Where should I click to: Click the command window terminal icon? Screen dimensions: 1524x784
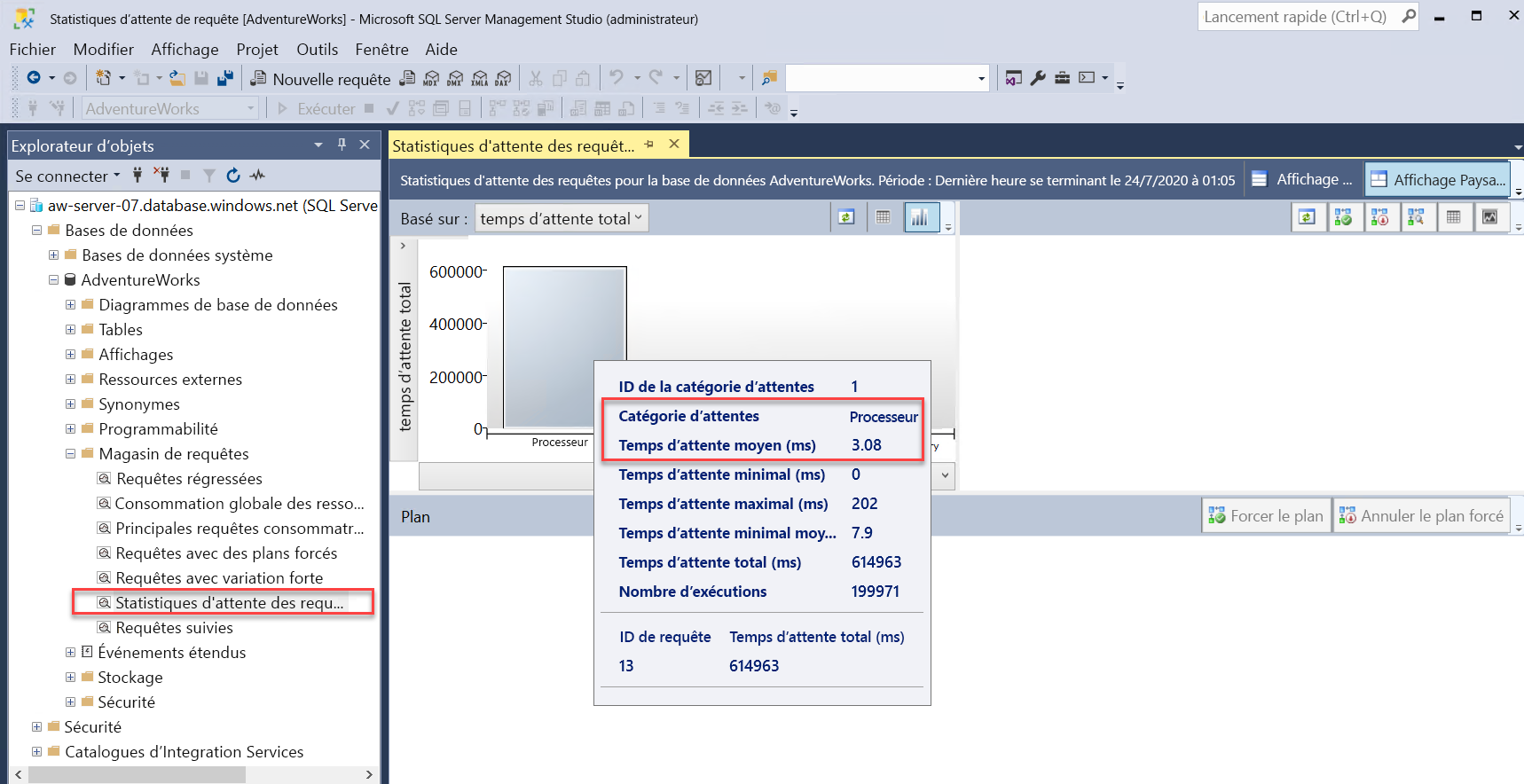(x=1087, y=78)
